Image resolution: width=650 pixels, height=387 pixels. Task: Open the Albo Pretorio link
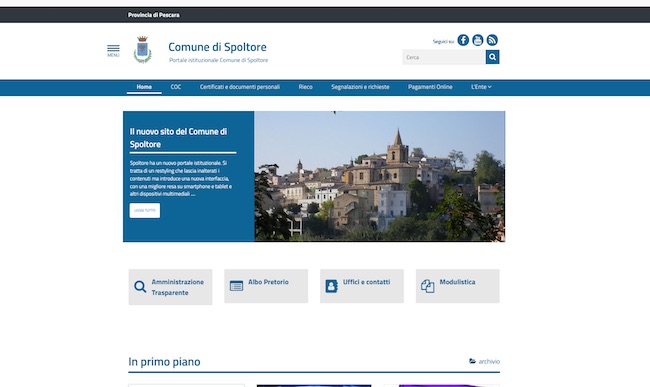click(268, 282)
